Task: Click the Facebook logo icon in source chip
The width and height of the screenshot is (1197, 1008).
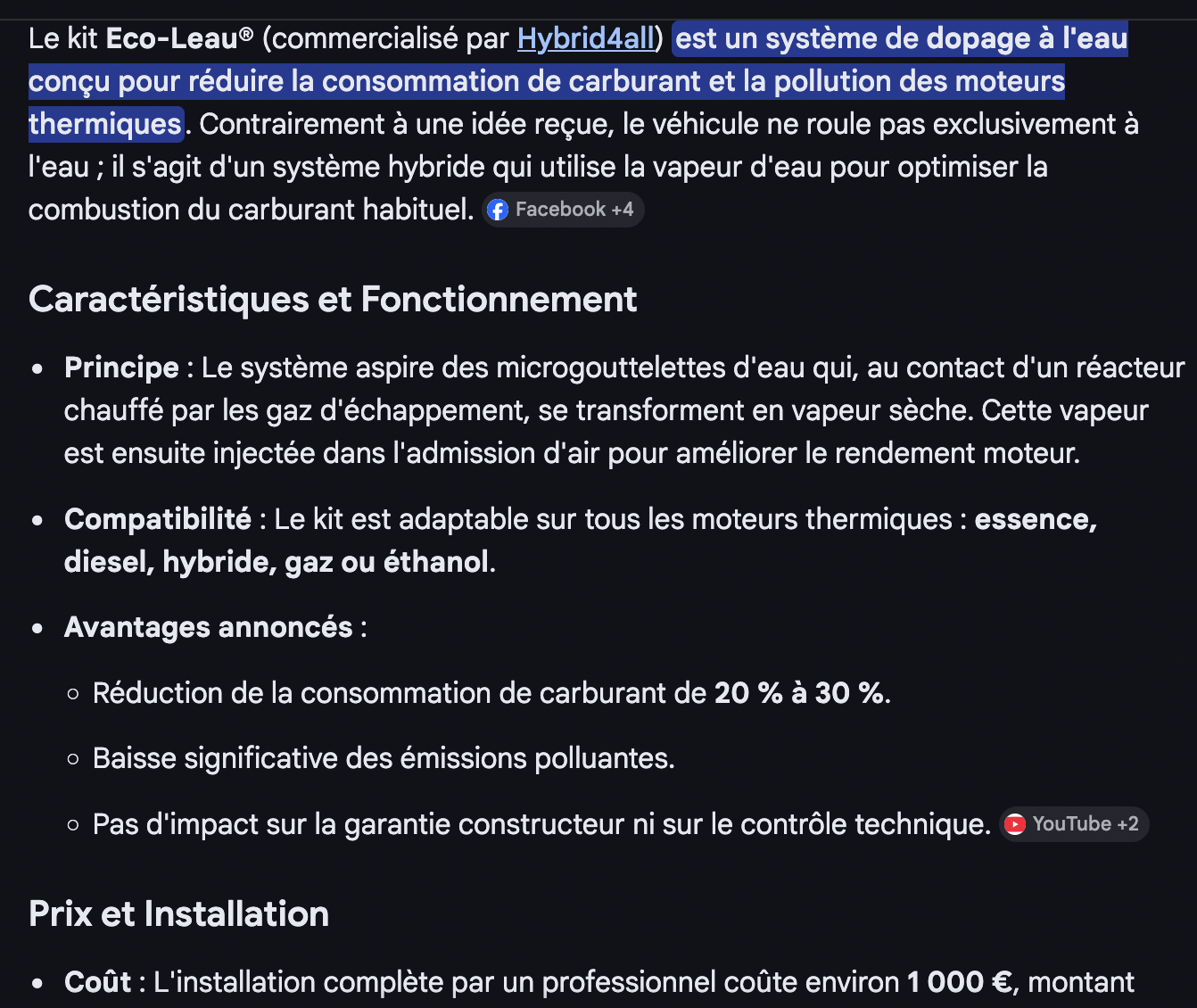Action: click(x=498, y=210)
